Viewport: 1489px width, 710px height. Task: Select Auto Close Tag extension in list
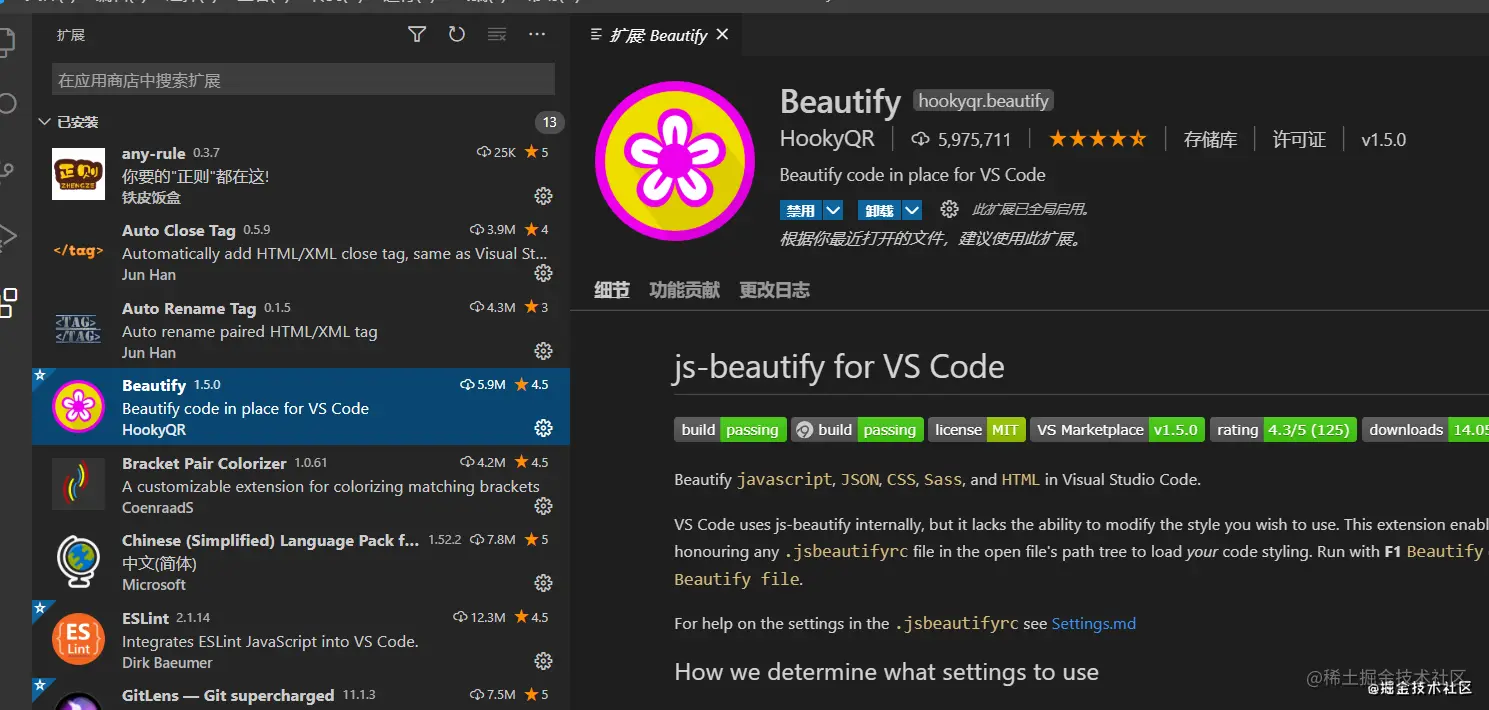(x=301, y=251)
